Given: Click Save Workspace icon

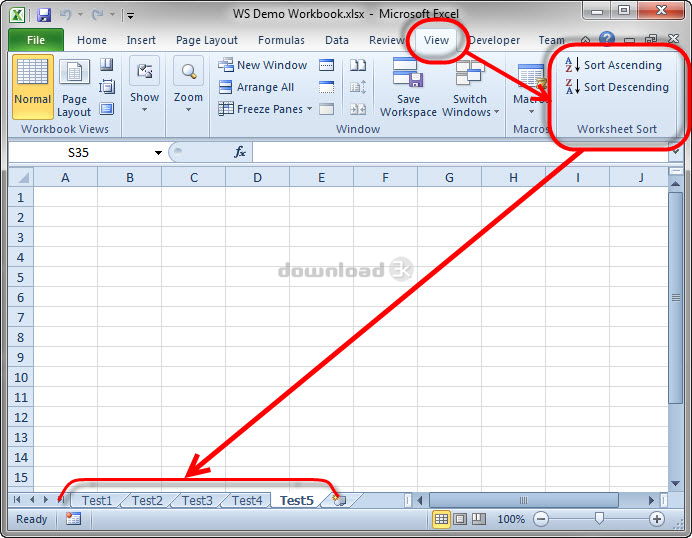Looking at the screenshot, I should point(408,88).
